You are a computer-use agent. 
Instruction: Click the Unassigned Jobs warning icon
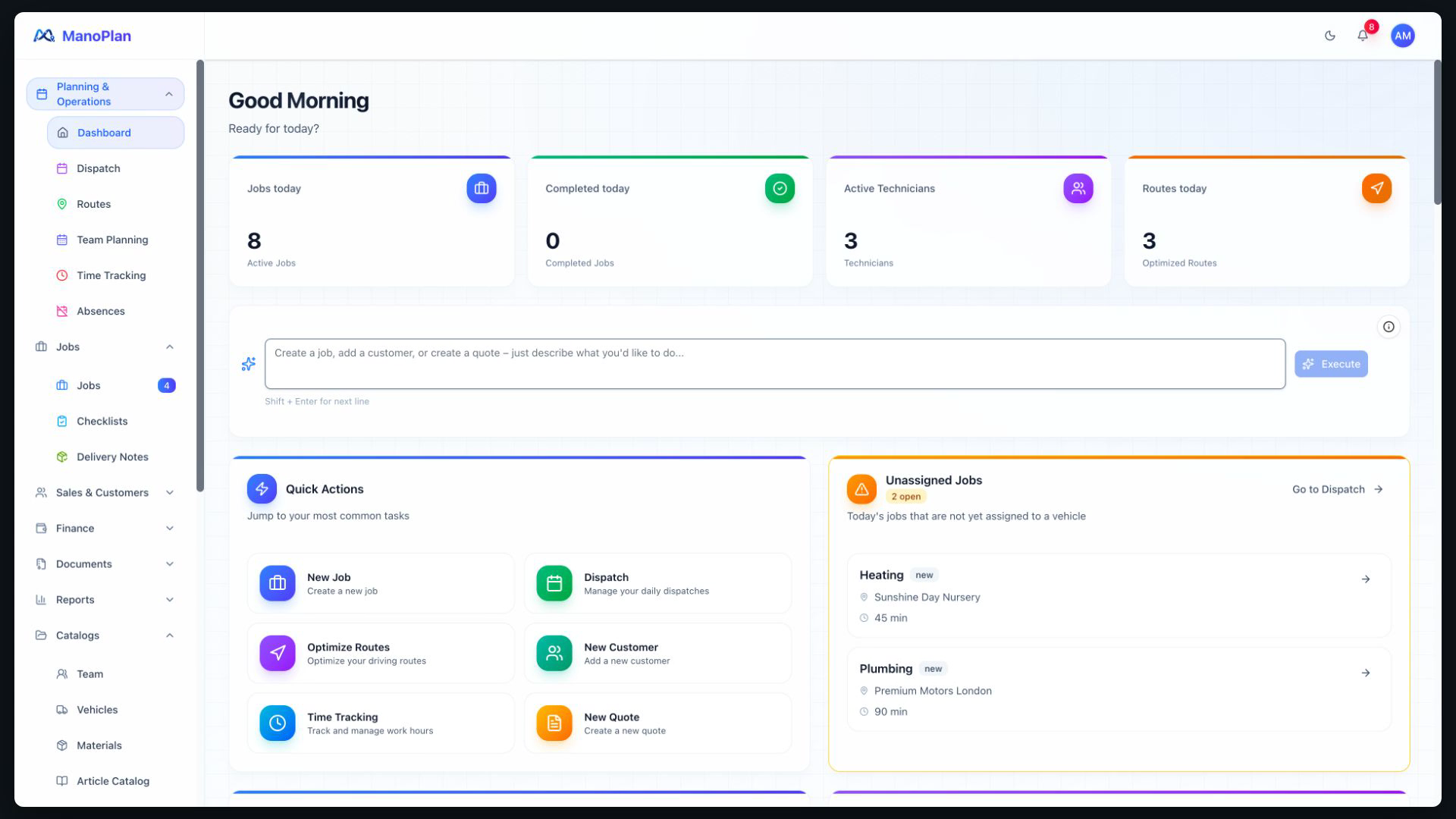[x=861, y=489]
